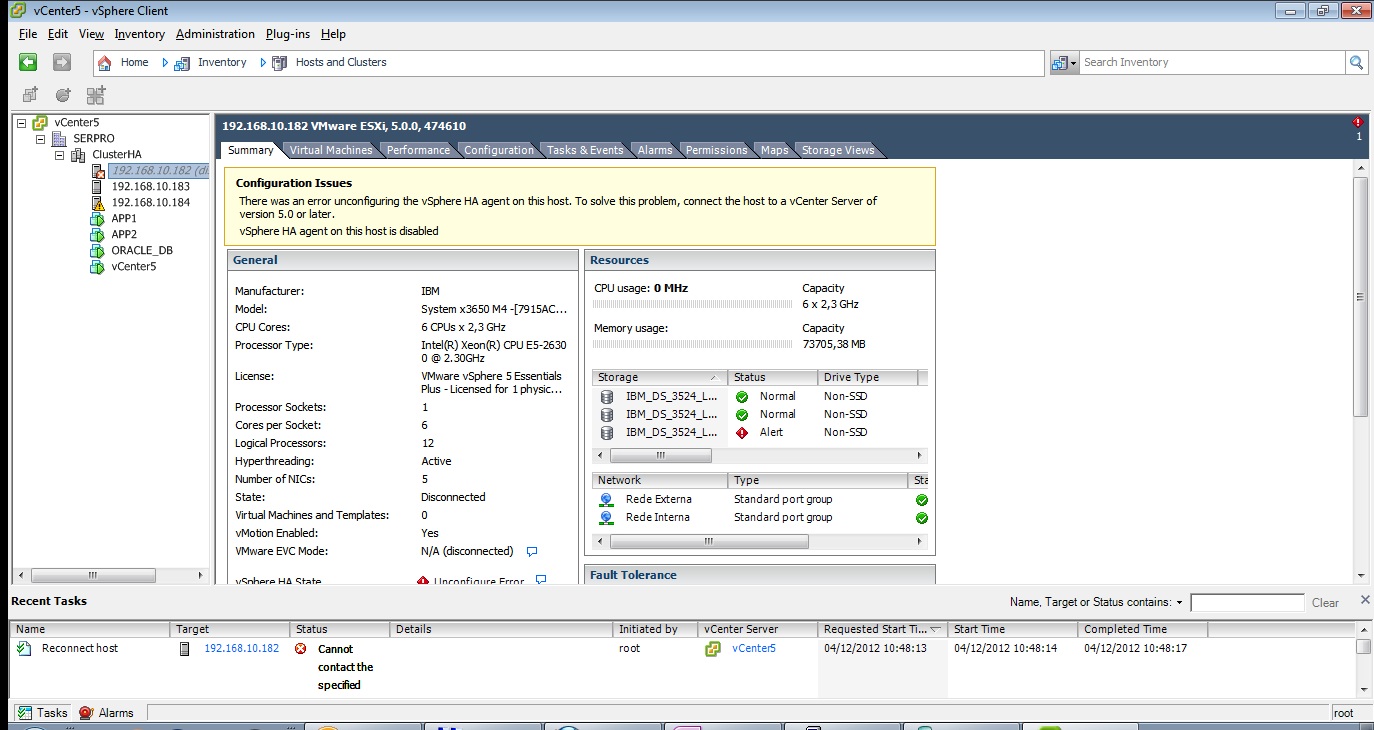Select the ORACLE_DB virtual machine
Viewport: 1374px width, 730px height.
coord(141,250)
